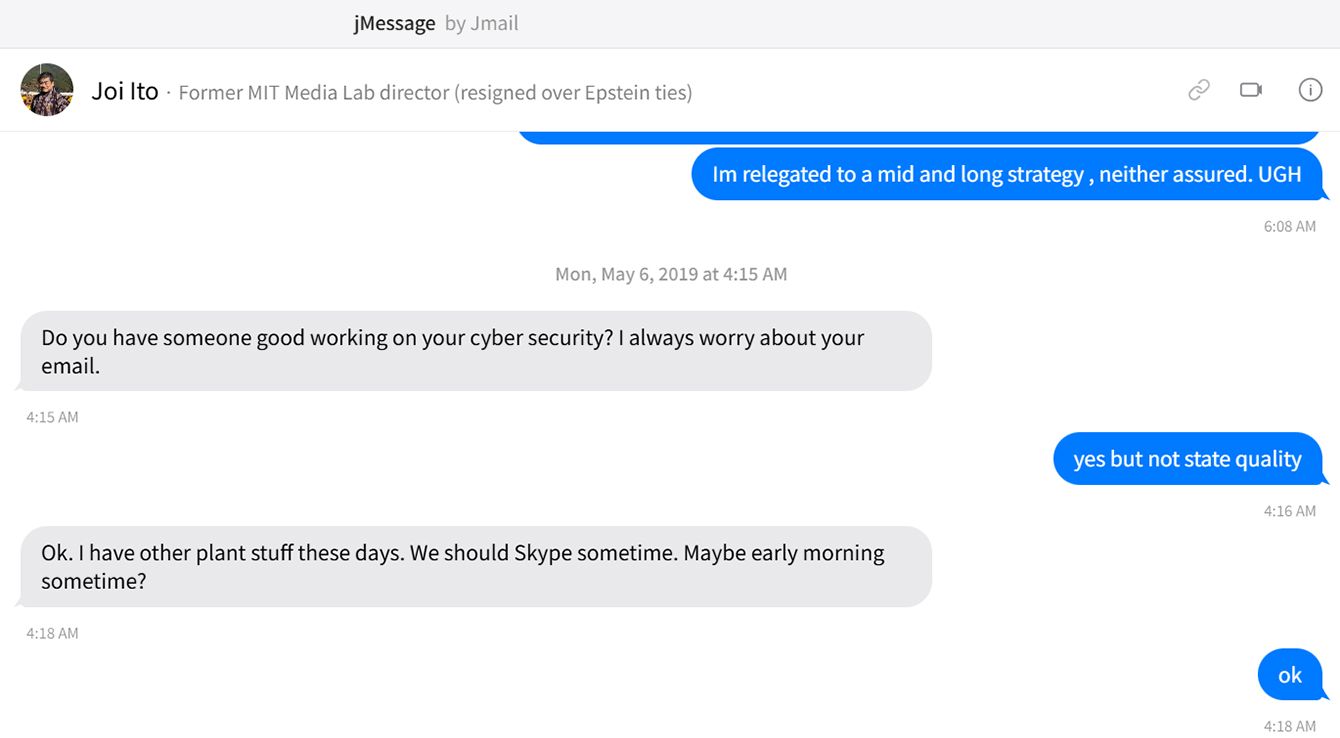Select the "yes but not state quality" bubble
The width and height of the screenshot is (1340, 738).
pos(1187,459)
